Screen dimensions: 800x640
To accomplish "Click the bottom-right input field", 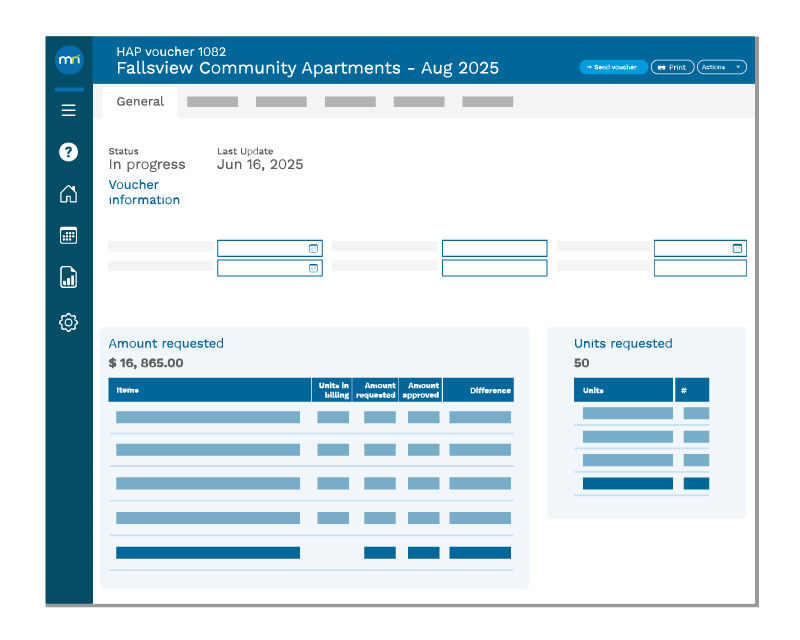I will (x=700, y=268).
